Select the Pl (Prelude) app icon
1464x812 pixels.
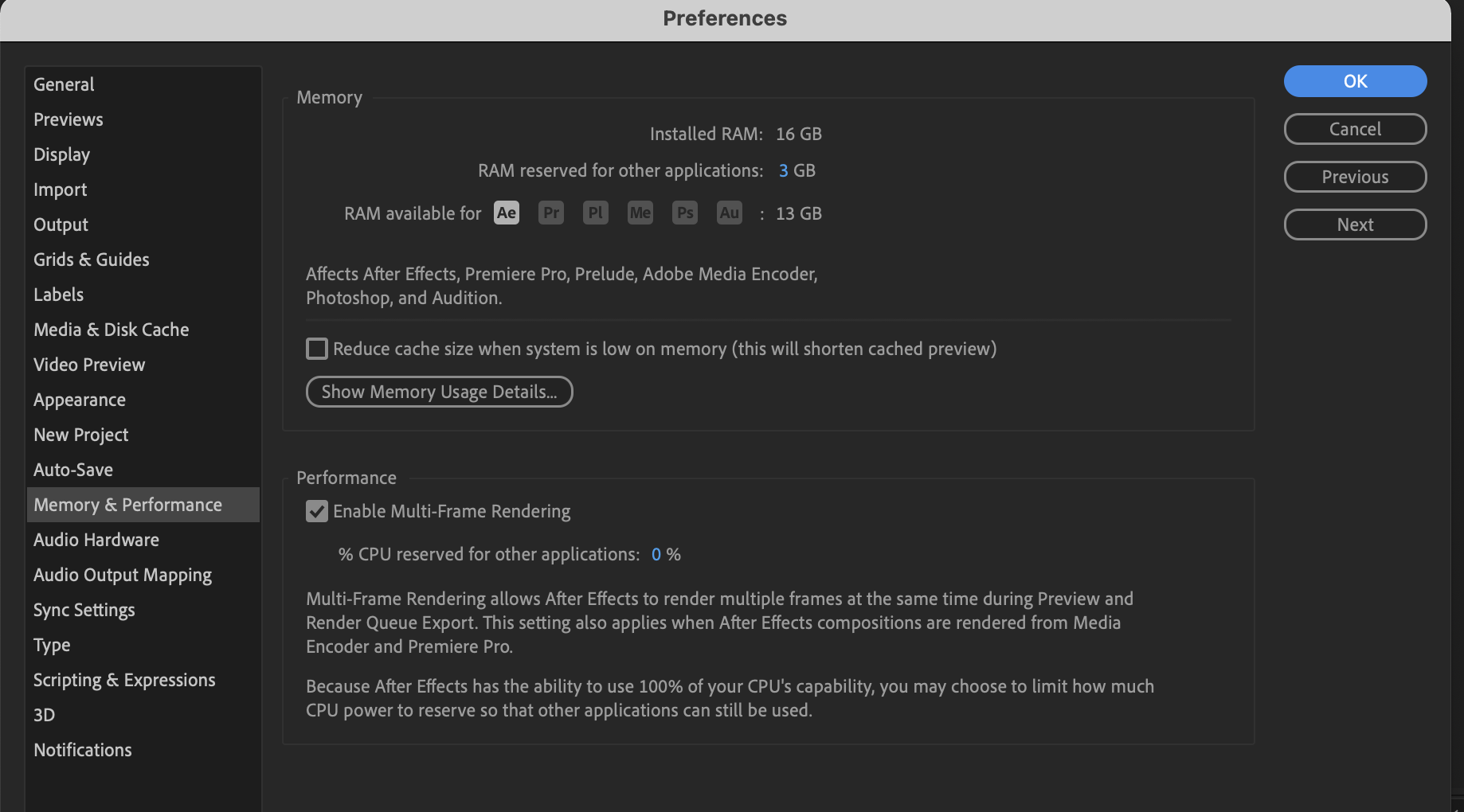coord(595,213)
